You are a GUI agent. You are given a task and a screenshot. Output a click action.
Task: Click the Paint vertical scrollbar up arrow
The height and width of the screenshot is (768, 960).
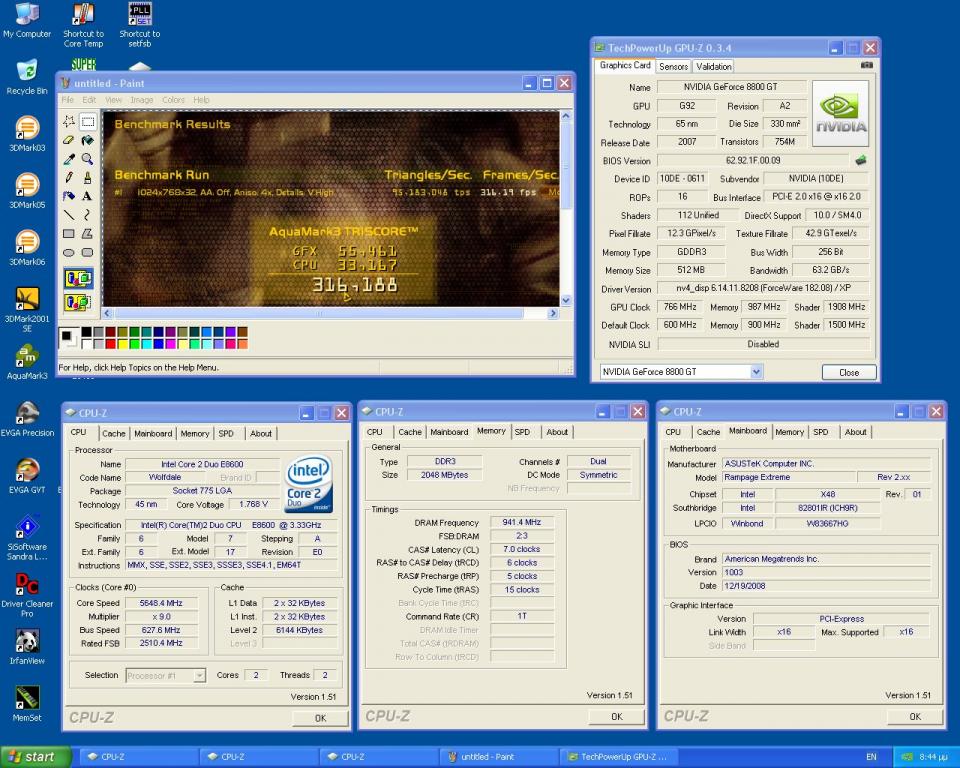pyautogui.click(x=566, y=116)
